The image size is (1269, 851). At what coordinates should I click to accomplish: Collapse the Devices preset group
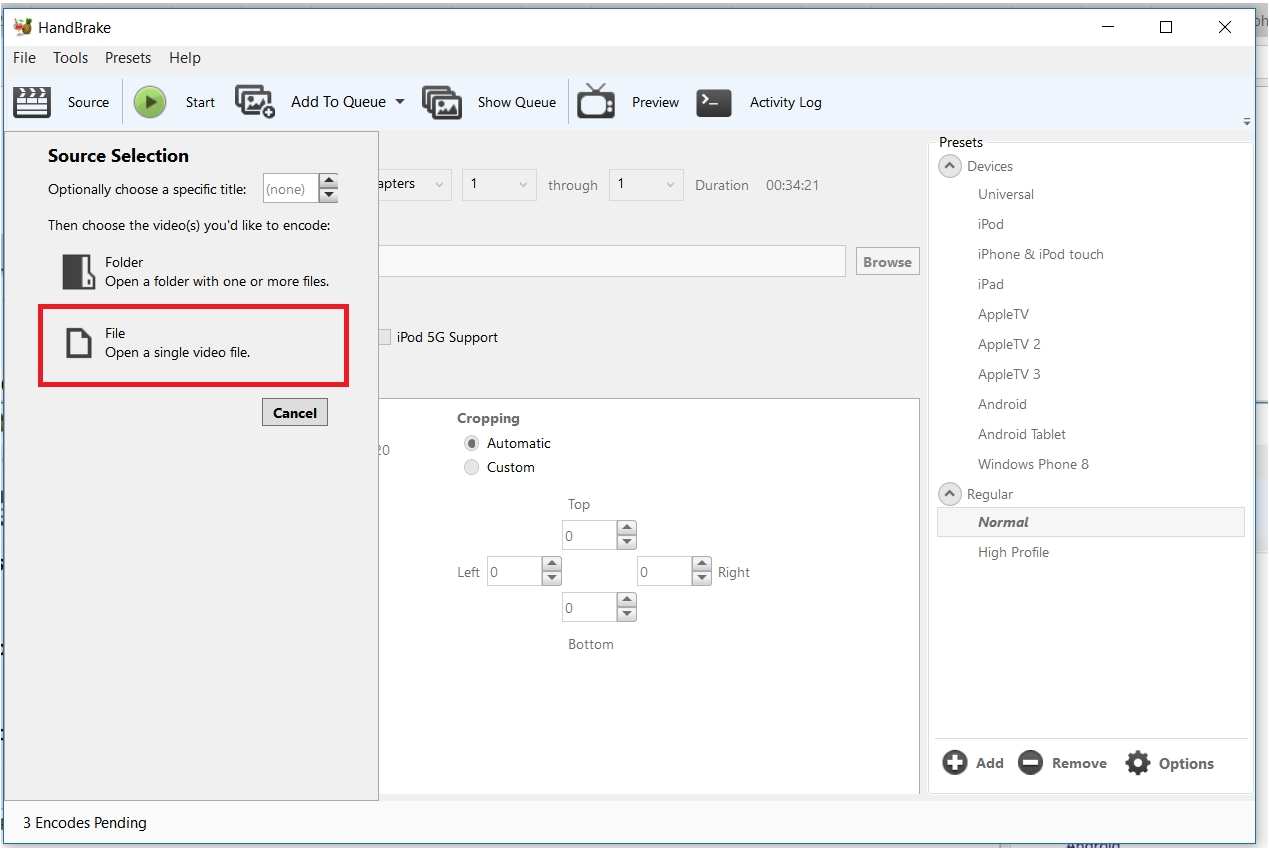950,167
